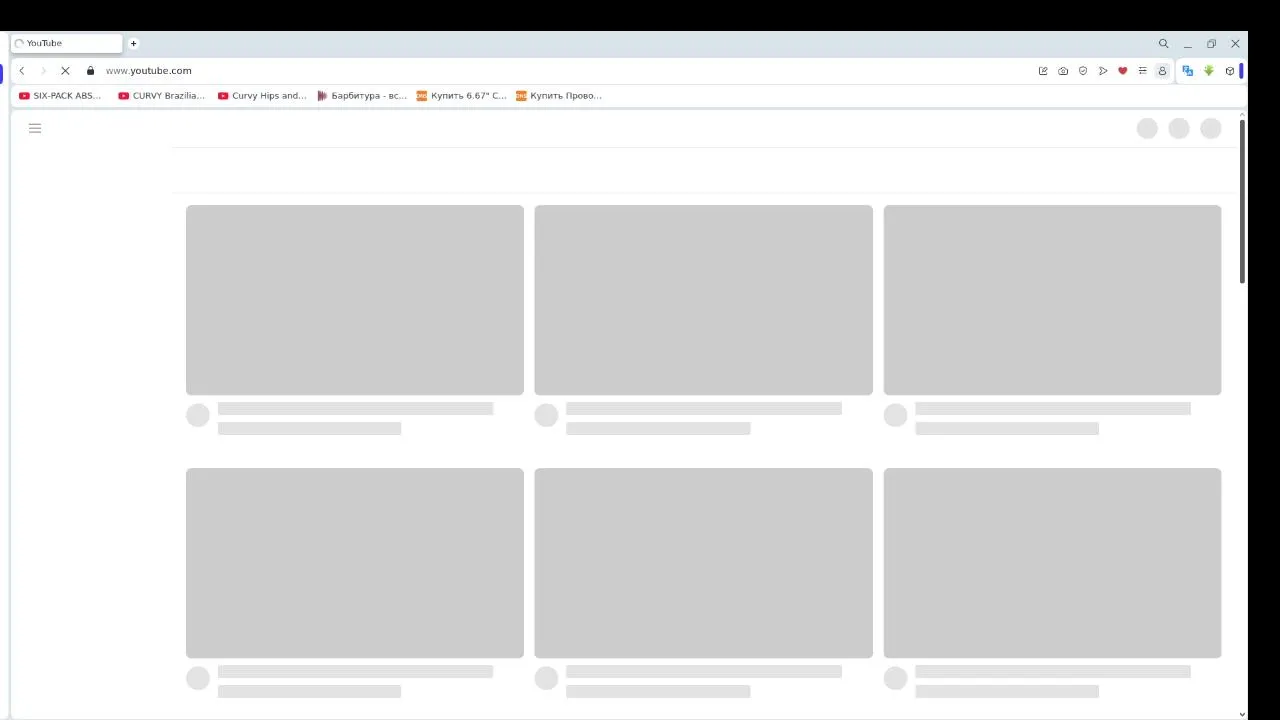
Task: Open the browser profile icon
Action: (x=1162, y=71)
